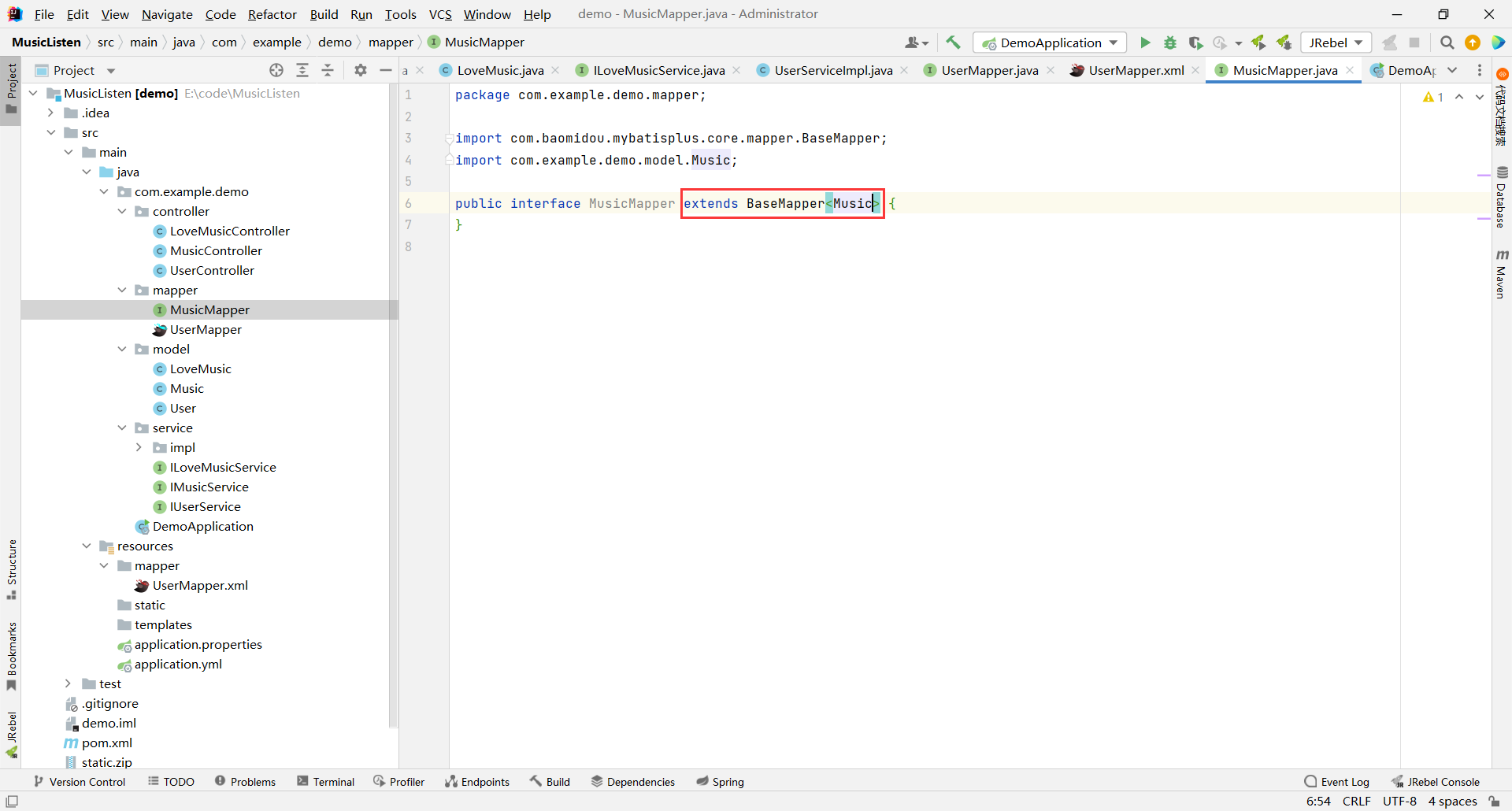This screenshot has width=1512, height=811.
Task: Toggle read-only lock in the status bar
Action: tap(1495, 802)
